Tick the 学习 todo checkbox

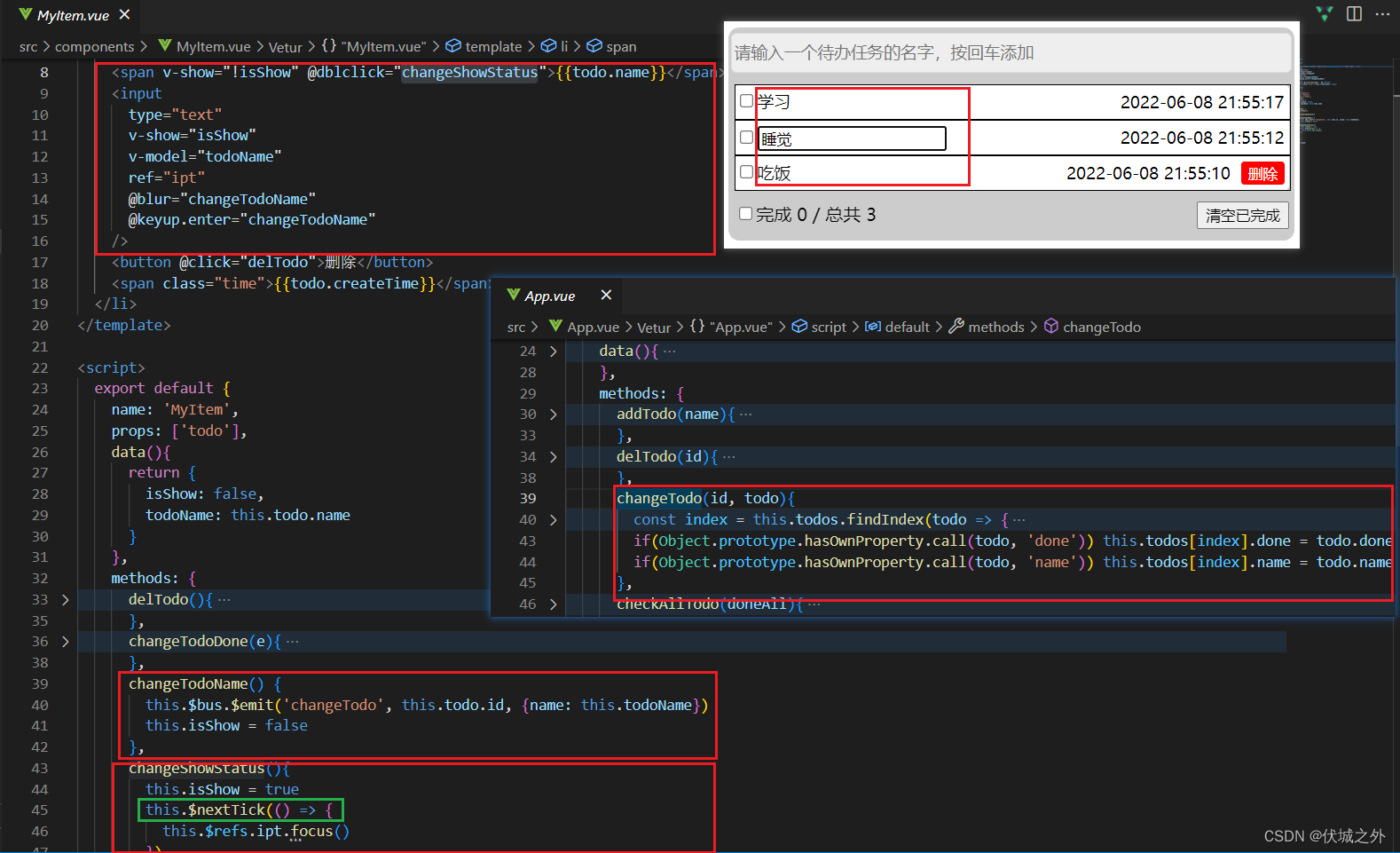746,101
